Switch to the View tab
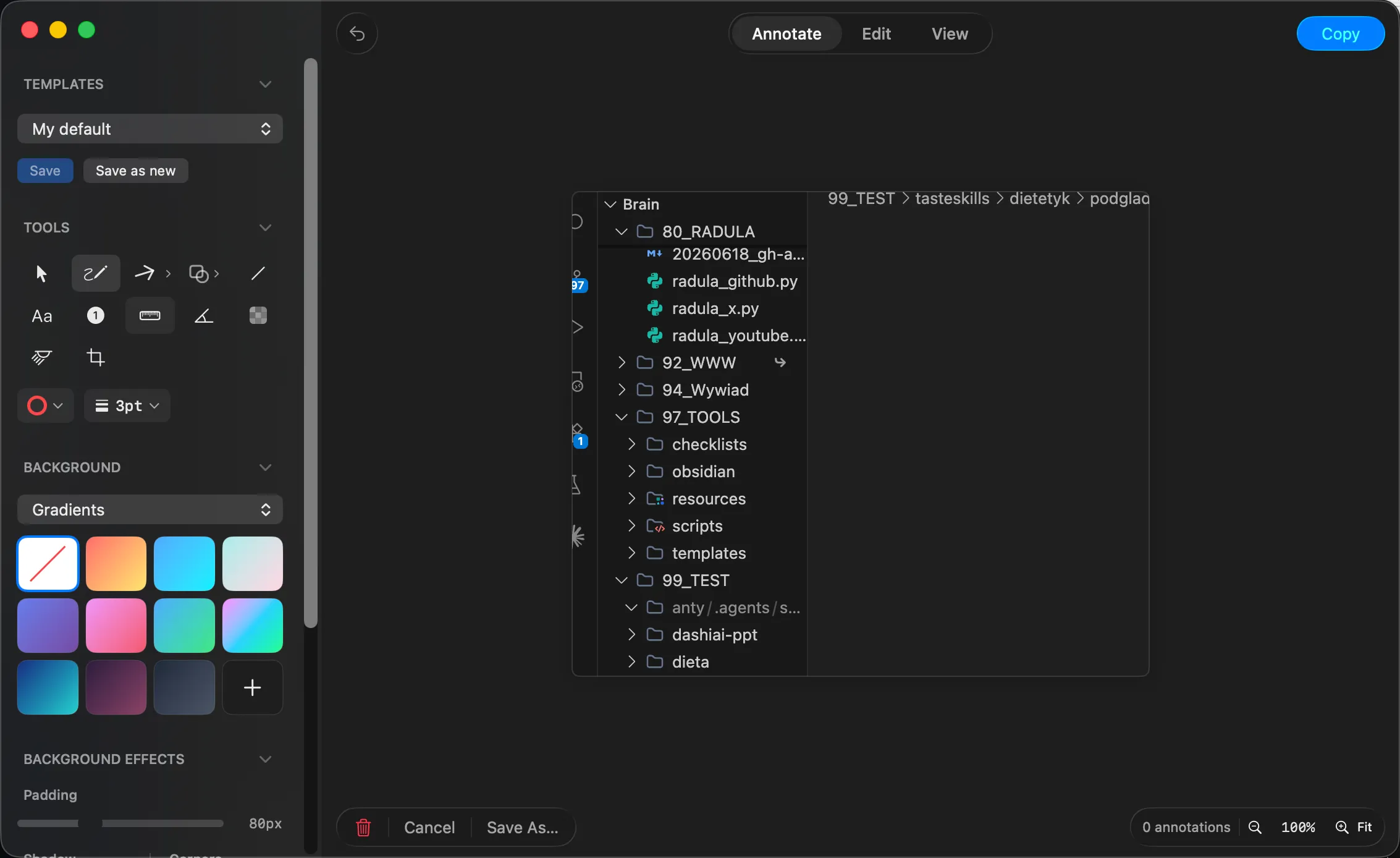Image resolution: width=1400 pixels, height=858 pixels. (950, 33)
